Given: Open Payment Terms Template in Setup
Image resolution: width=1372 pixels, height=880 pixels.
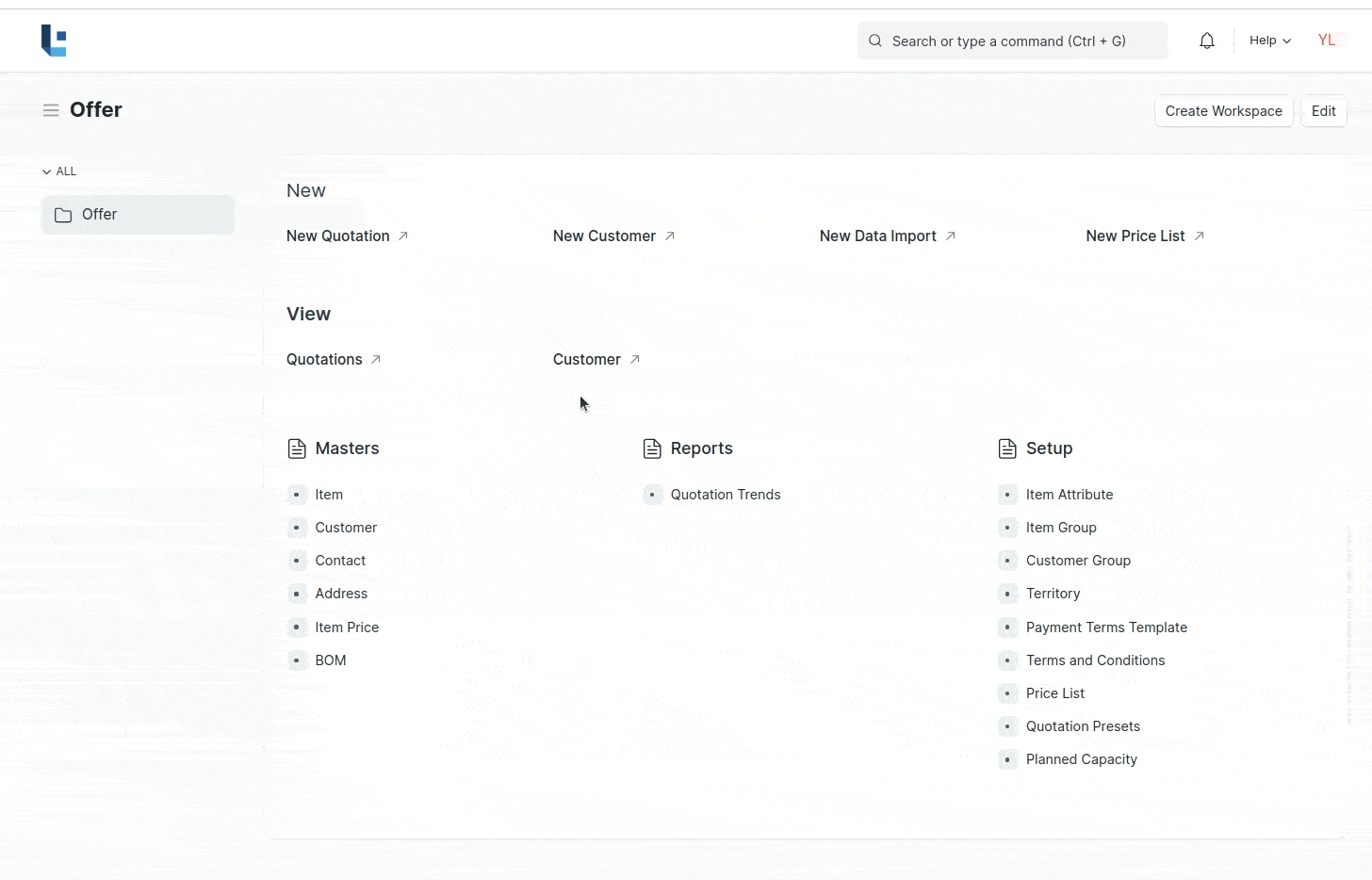Looking at the screenshot, I should [x=1106, y=627].
